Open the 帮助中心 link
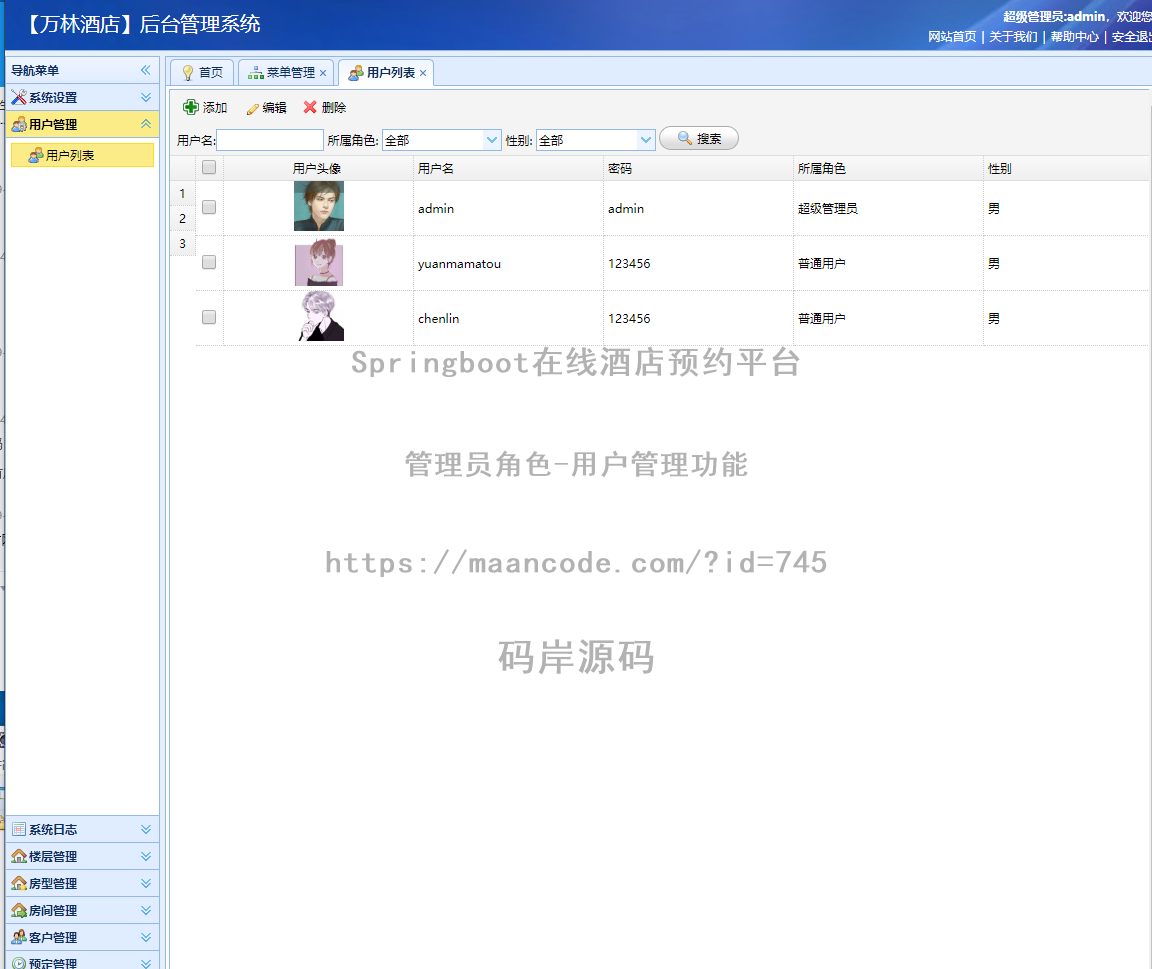The height and width of the screenshot is (969, 1152). [1075, 37]
